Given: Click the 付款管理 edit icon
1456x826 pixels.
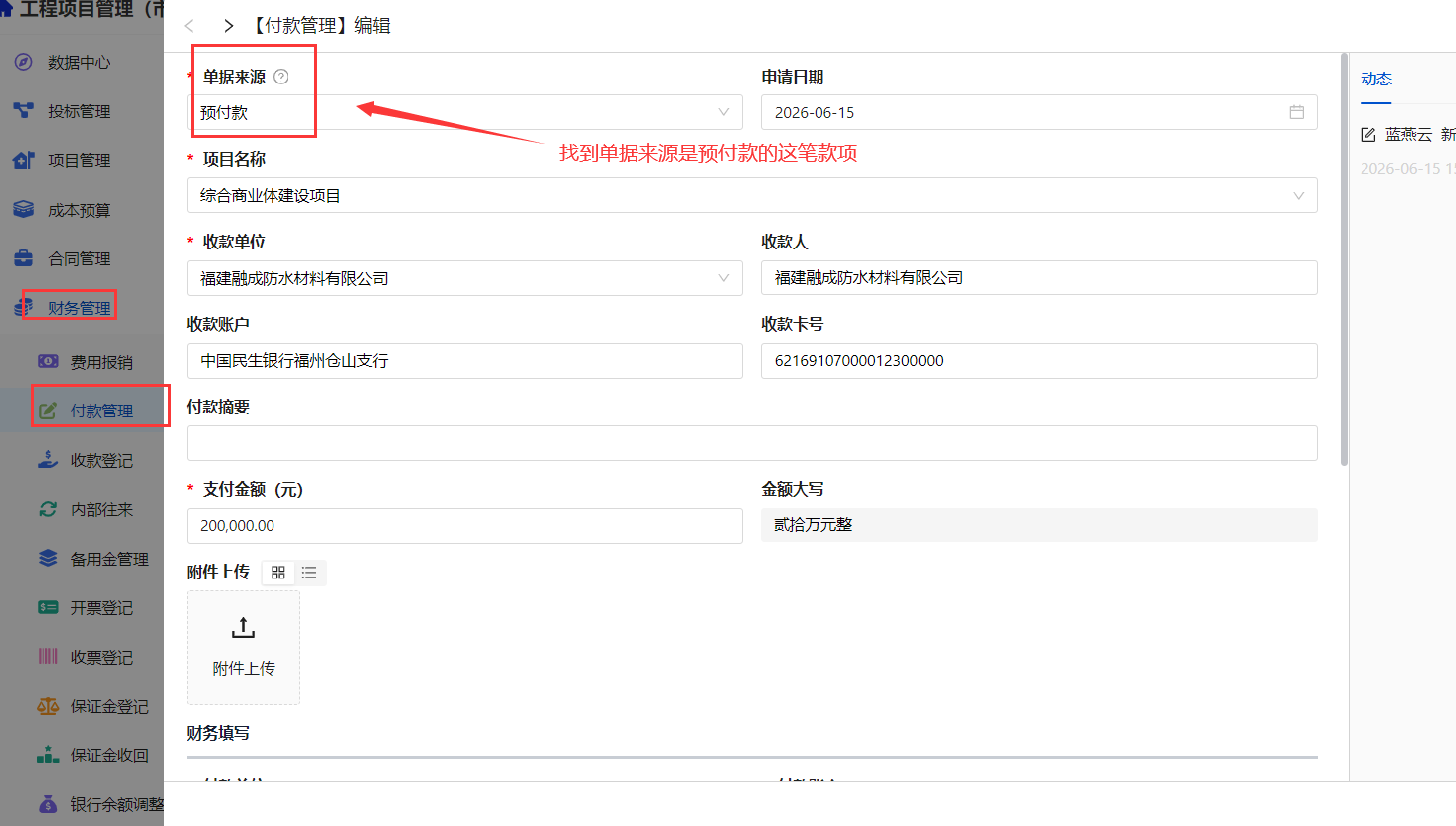Looking at the screenshot, I should (48, 411).
